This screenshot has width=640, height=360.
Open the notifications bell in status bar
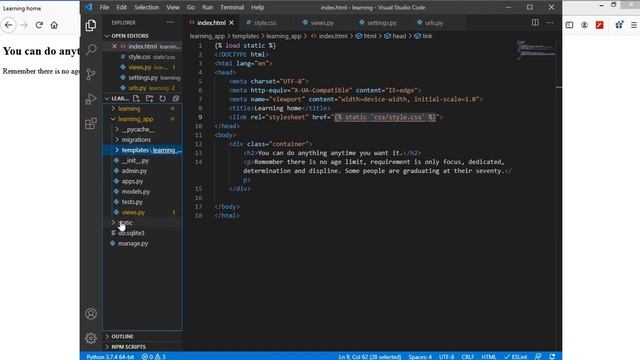[552, 356]
